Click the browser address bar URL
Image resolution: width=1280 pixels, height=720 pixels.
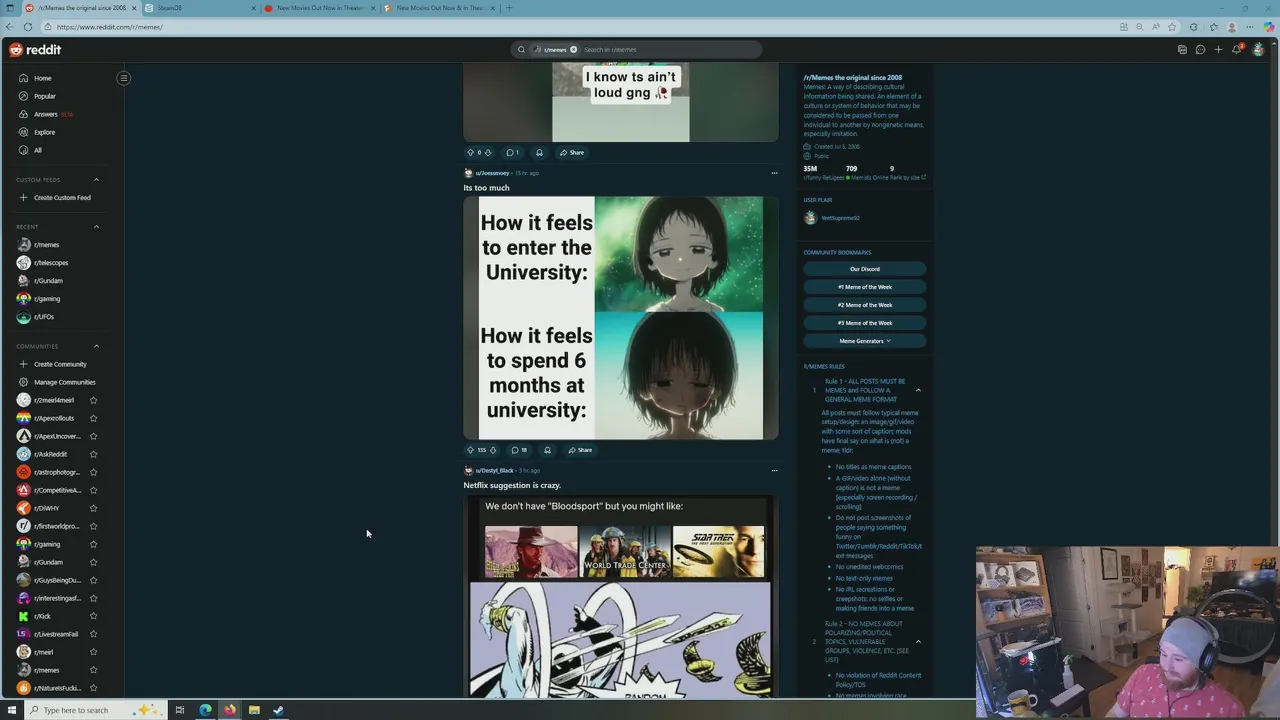(110, 27)
